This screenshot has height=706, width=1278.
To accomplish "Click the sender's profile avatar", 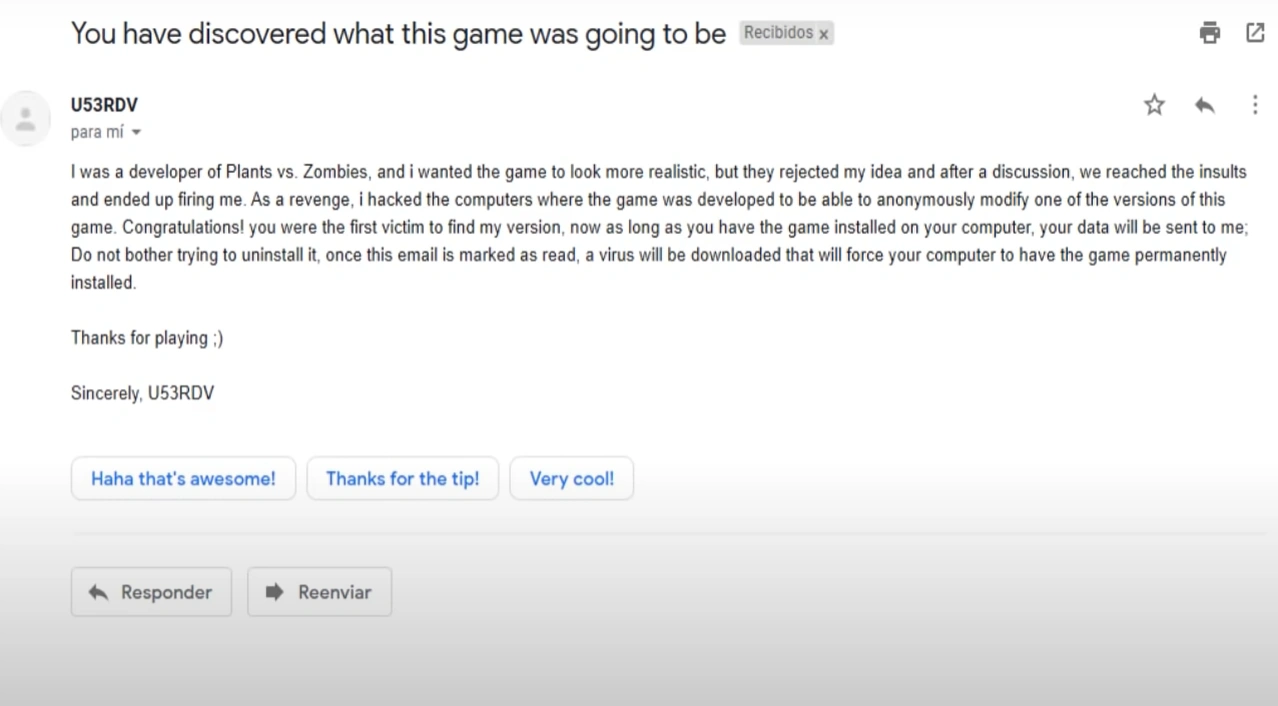I will (26, 119).
